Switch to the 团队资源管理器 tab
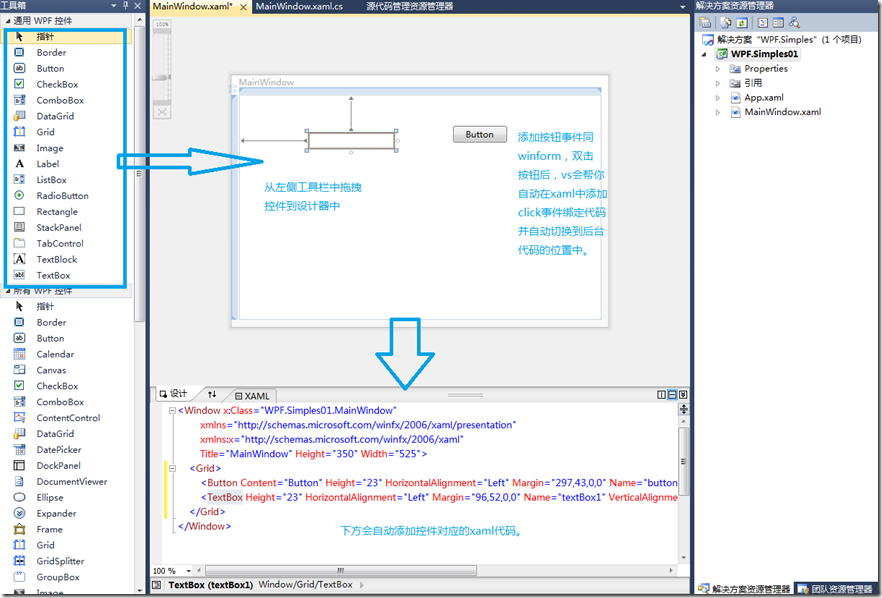Viewport: 882px width, 598px height. (x=836, y=589)
